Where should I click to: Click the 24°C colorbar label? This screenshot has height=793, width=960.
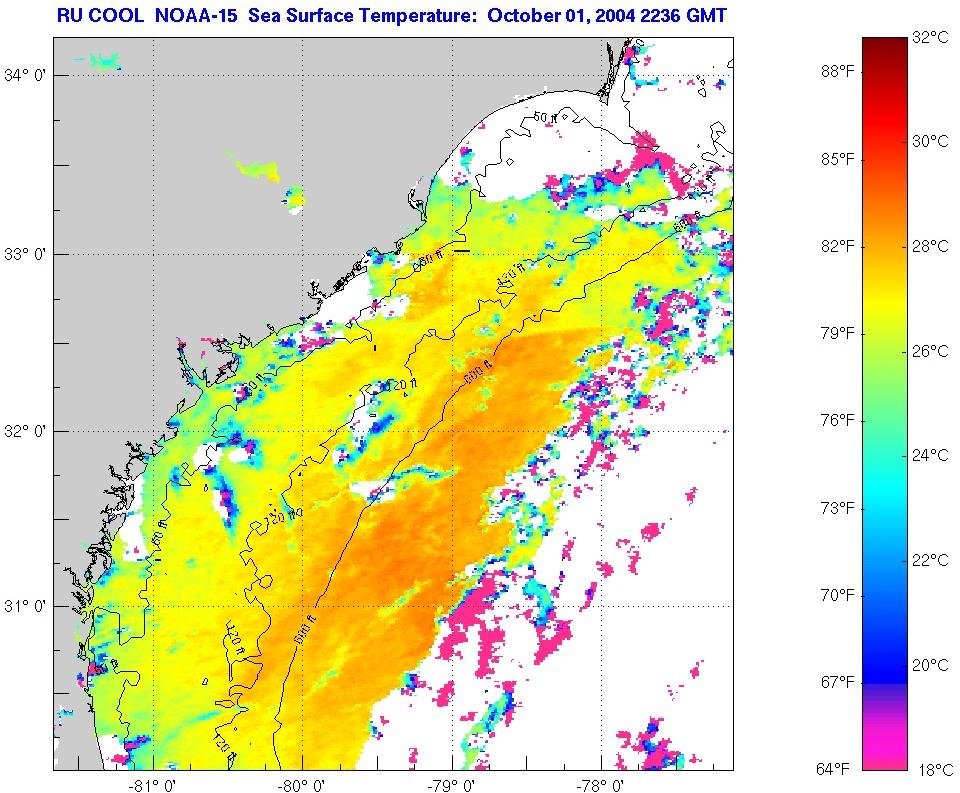[x=930, y=455]
